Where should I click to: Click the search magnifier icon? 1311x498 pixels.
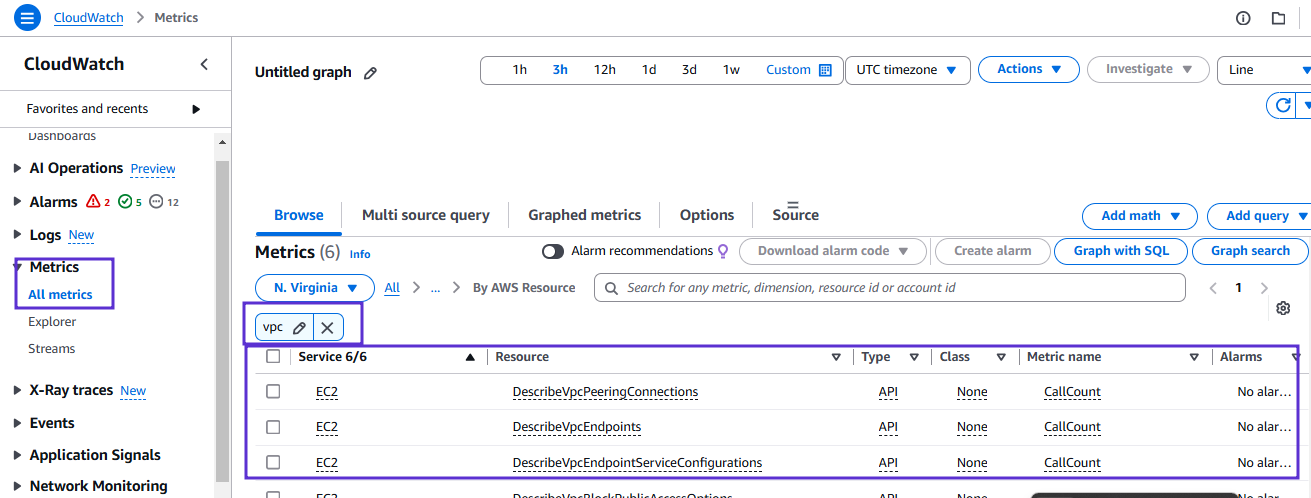point(611,288)
